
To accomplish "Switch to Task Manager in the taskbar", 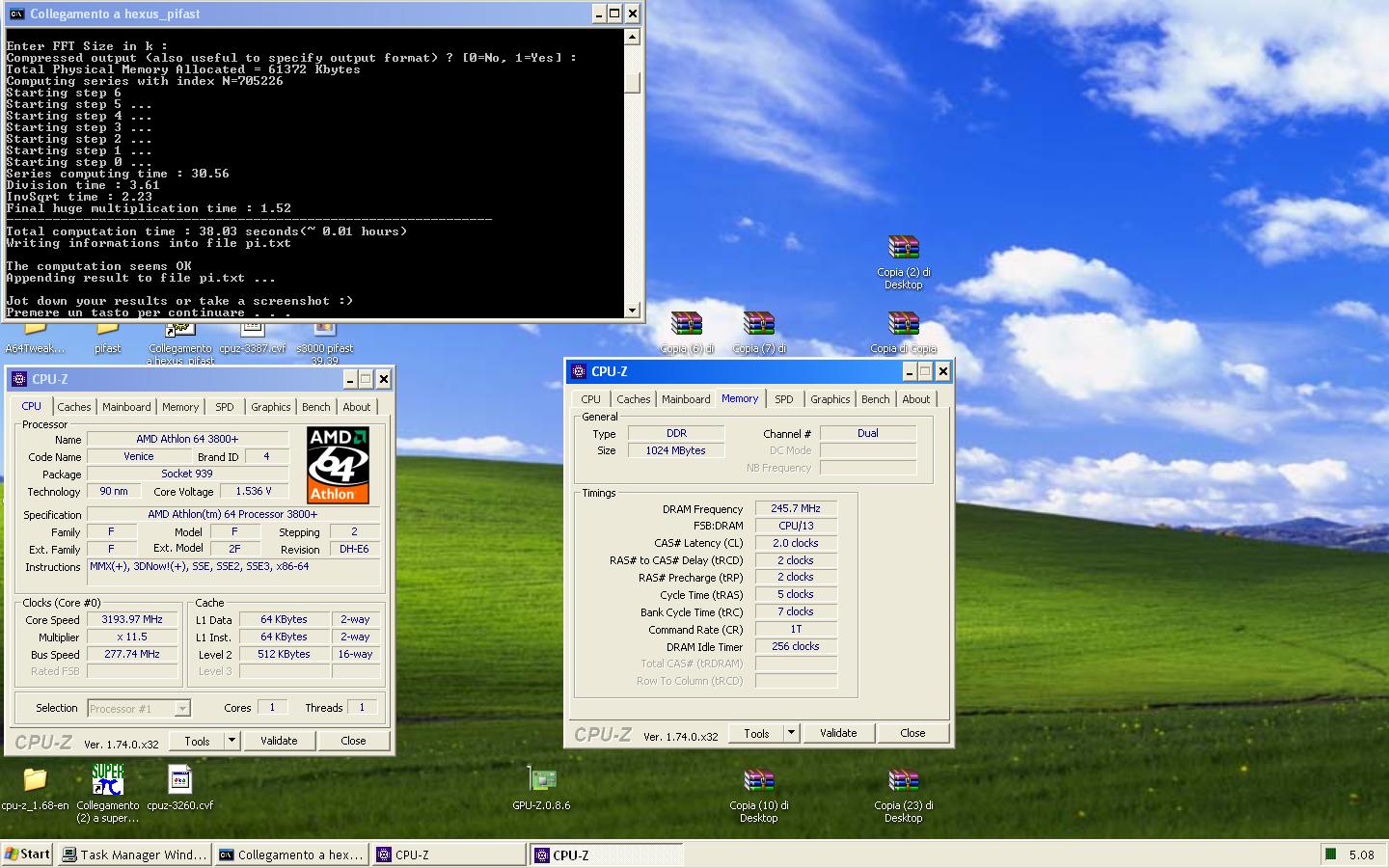I will [134, 854].
